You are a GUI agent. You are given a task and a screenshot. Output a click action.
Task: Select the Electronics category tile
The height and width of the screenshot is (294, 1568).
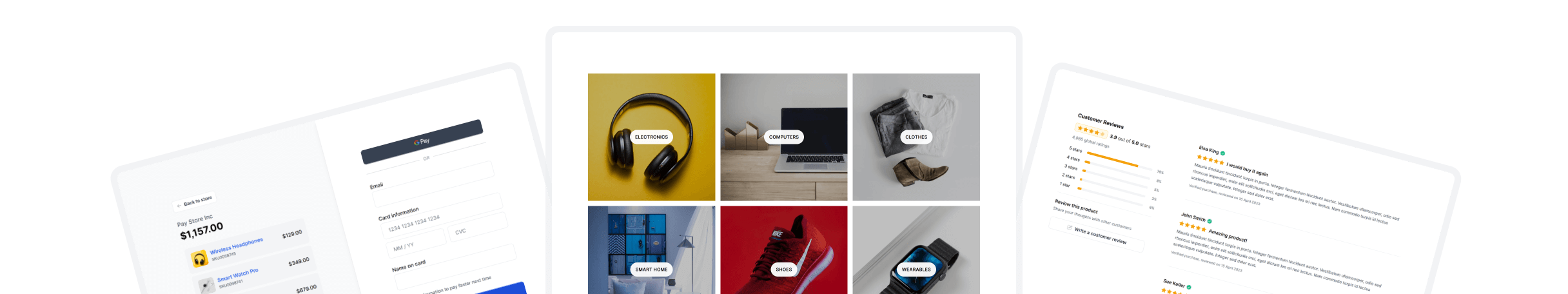pyautogui.click(x=651, y=137)
